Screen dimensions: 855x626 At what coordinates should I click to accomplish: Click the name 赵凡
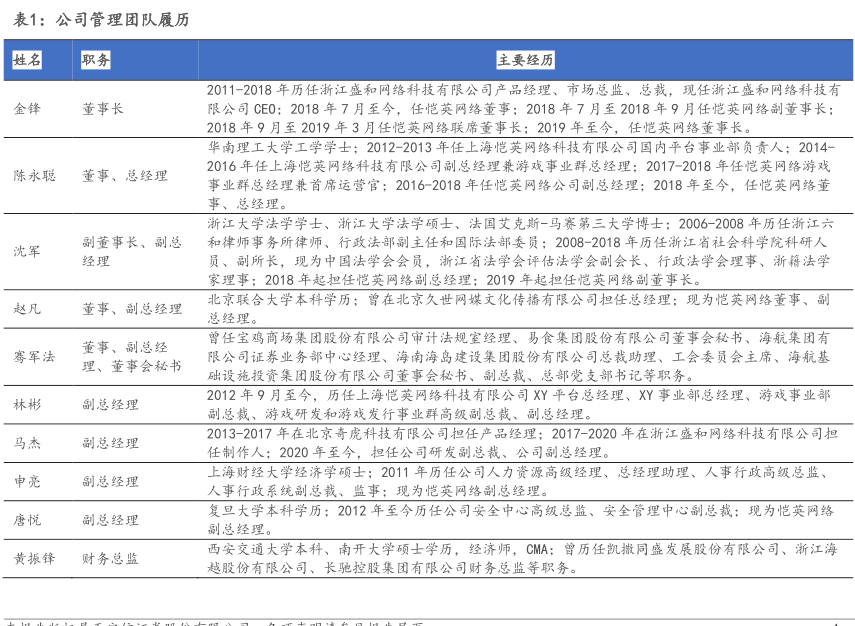[x=27, y=309]
